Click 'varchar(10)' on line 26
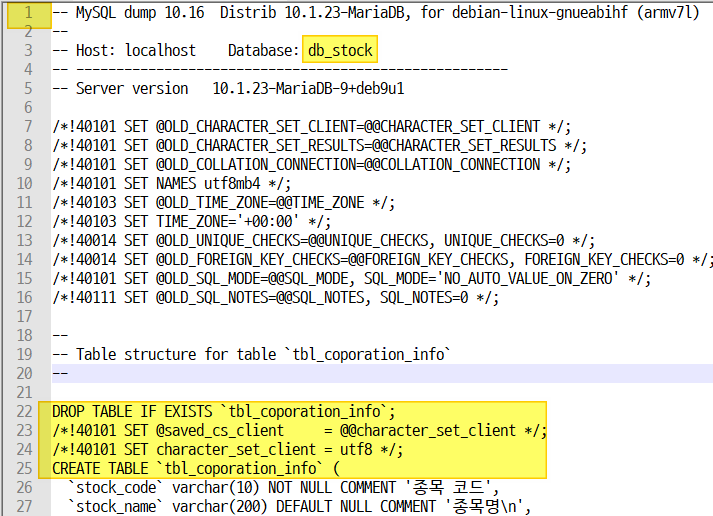Screen dimensions: 713x516 [x=216, y=487]
